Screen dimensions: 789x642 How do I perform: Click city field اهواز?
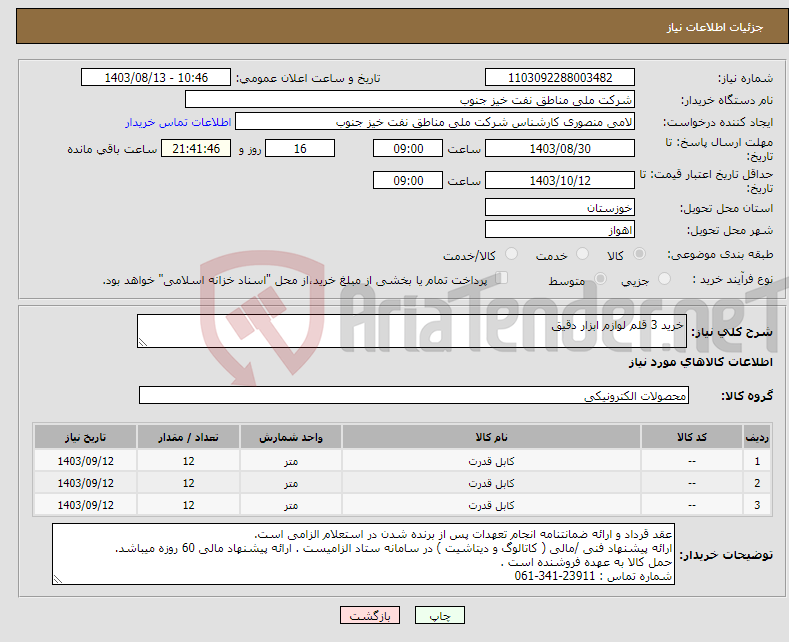tap(560, 229)
